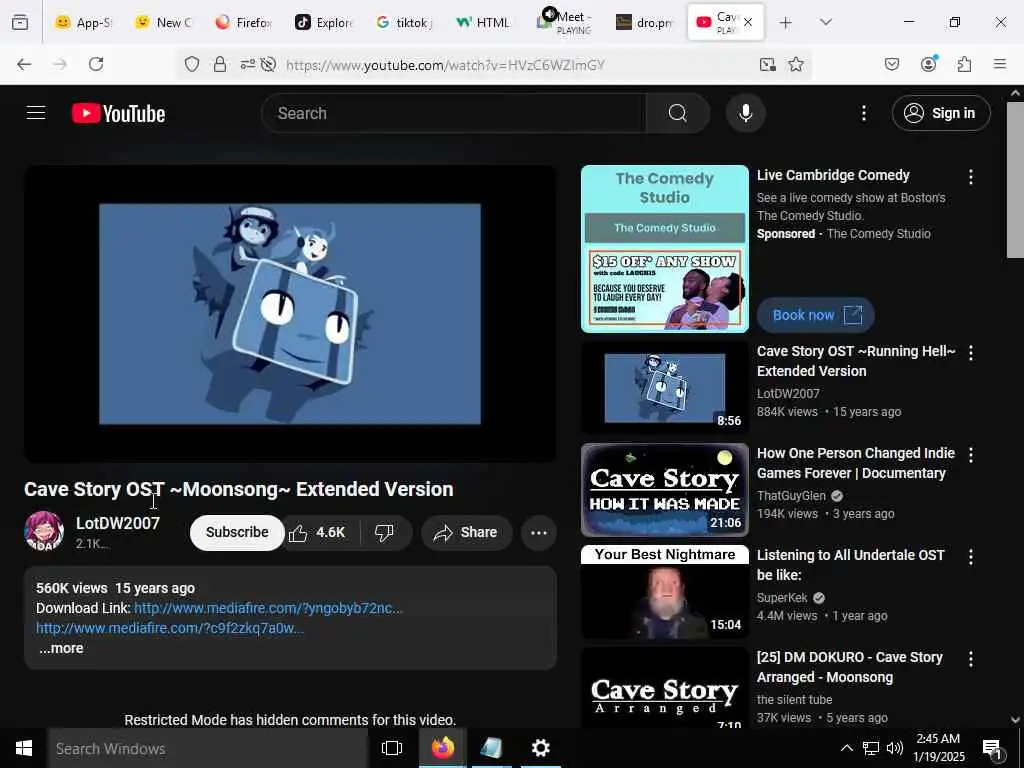Open Cave Story How It Was Made thumbnail

(x=665, y=490)
